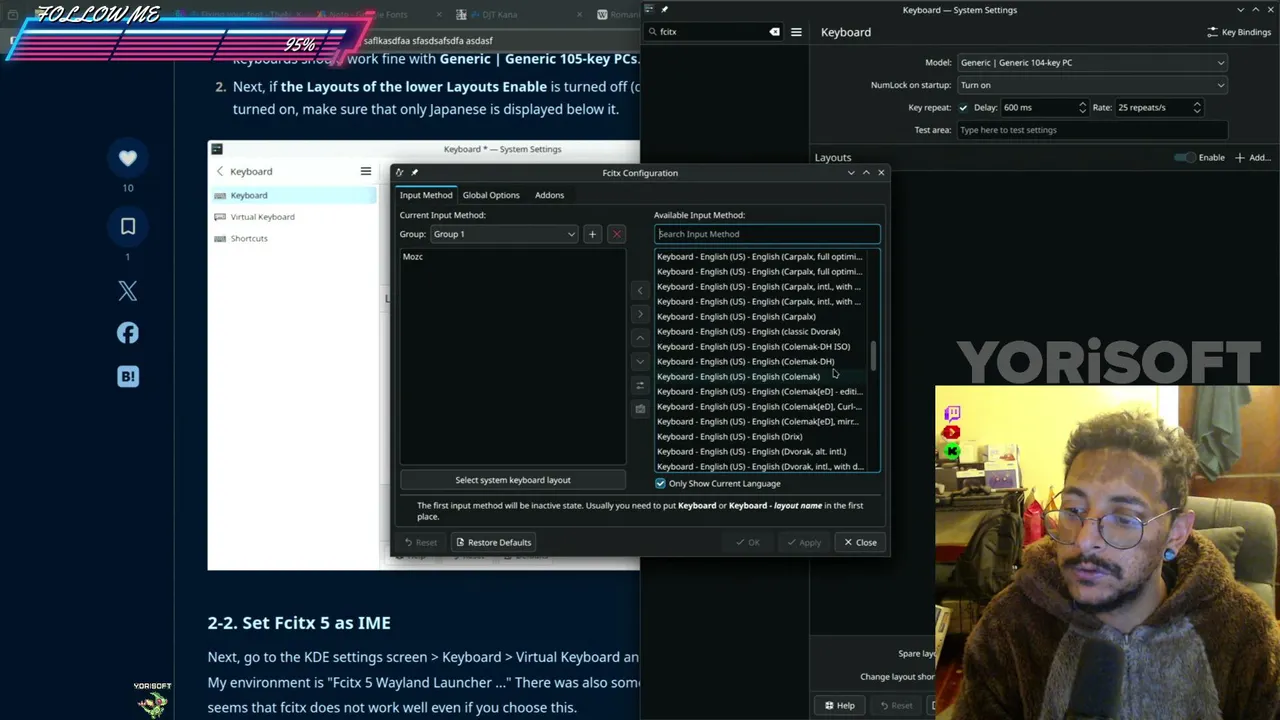Click the Help button in System Settings
Screen dimensions: 1280x720
coord(838,706)
